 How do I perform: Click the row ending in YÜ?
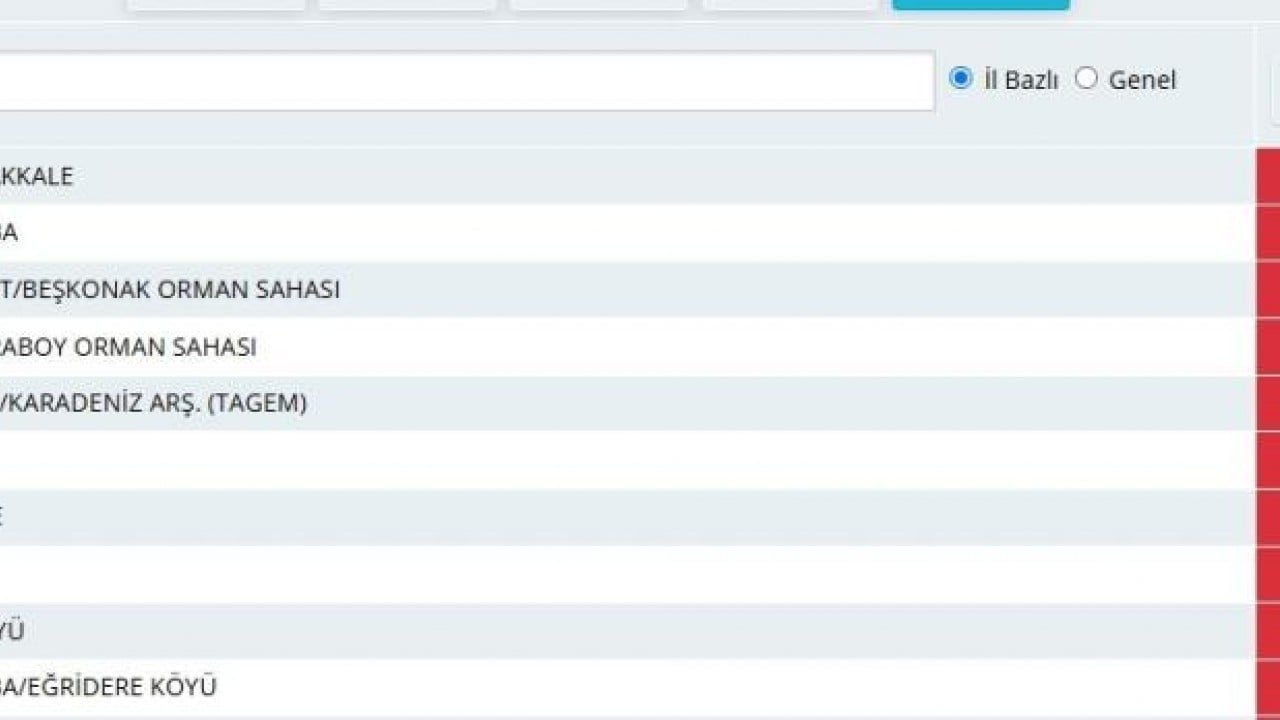coord(627,631)
